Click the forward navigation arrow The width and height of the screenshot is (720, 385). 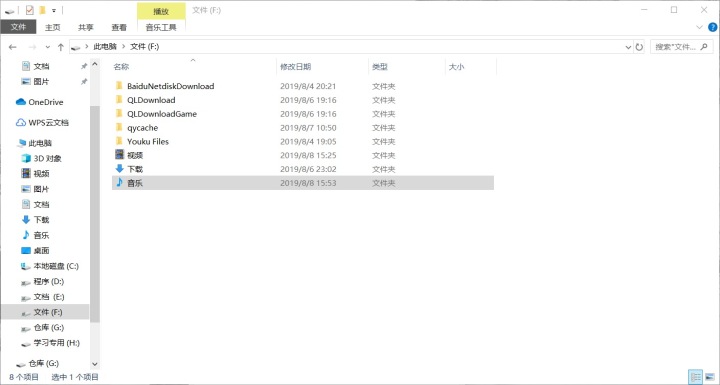tap(32, 47)
